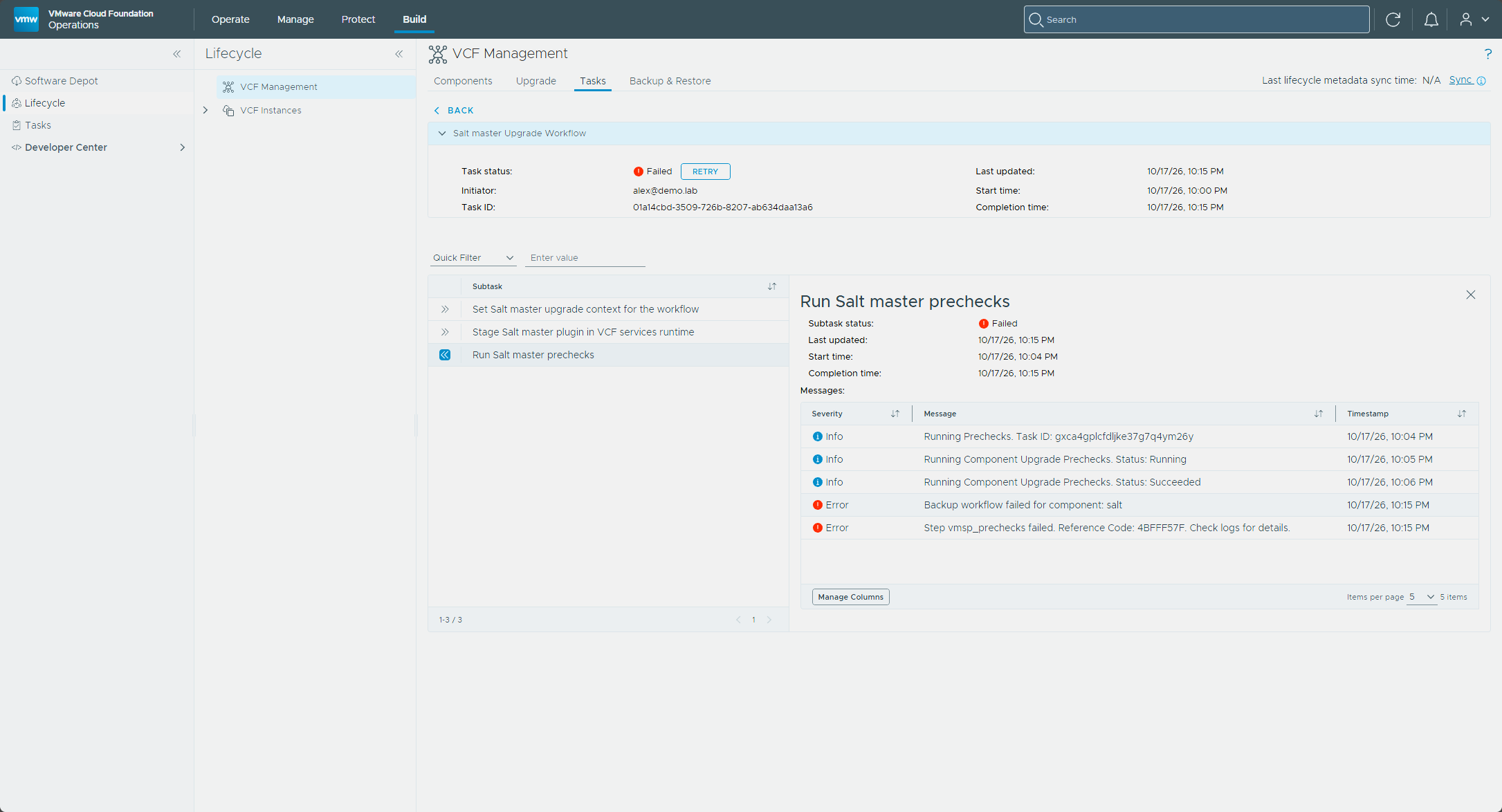Viewport: 1502px width, 812px height.
Task: Click the top Search field
Action: [x=1196, y=19]
